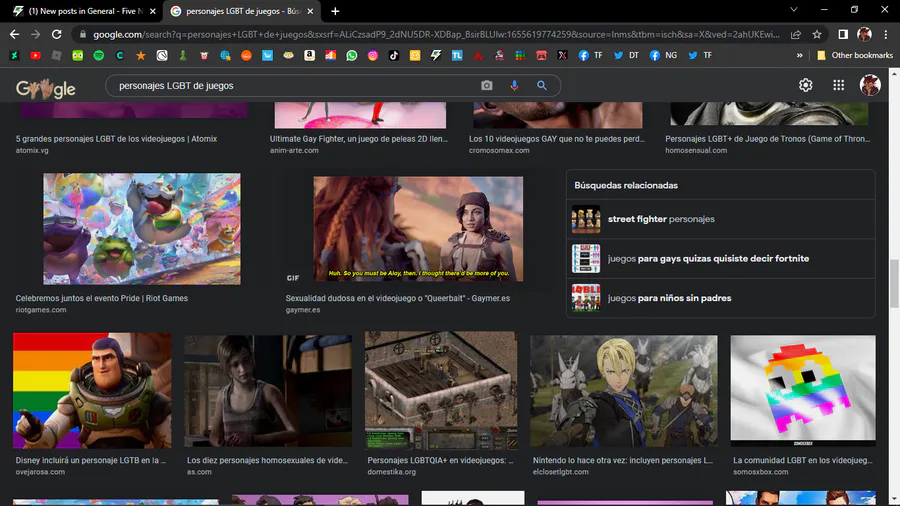Open Riot Games Pride event image
The height and width of the screenshot is (506, 900).
pos(142,229)
